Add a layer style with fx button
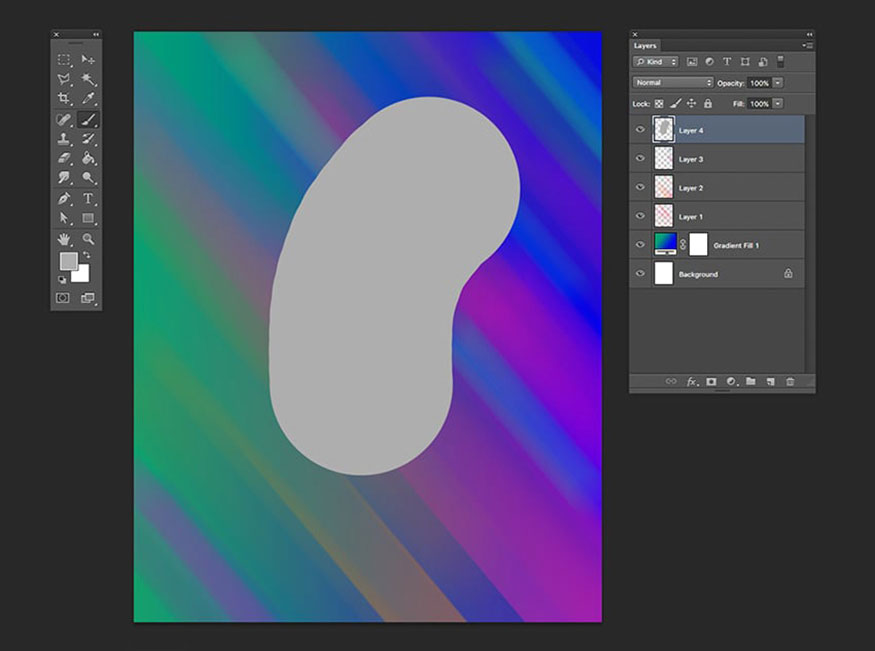Viewport: 875px width, 651px height. click(691, 382)
